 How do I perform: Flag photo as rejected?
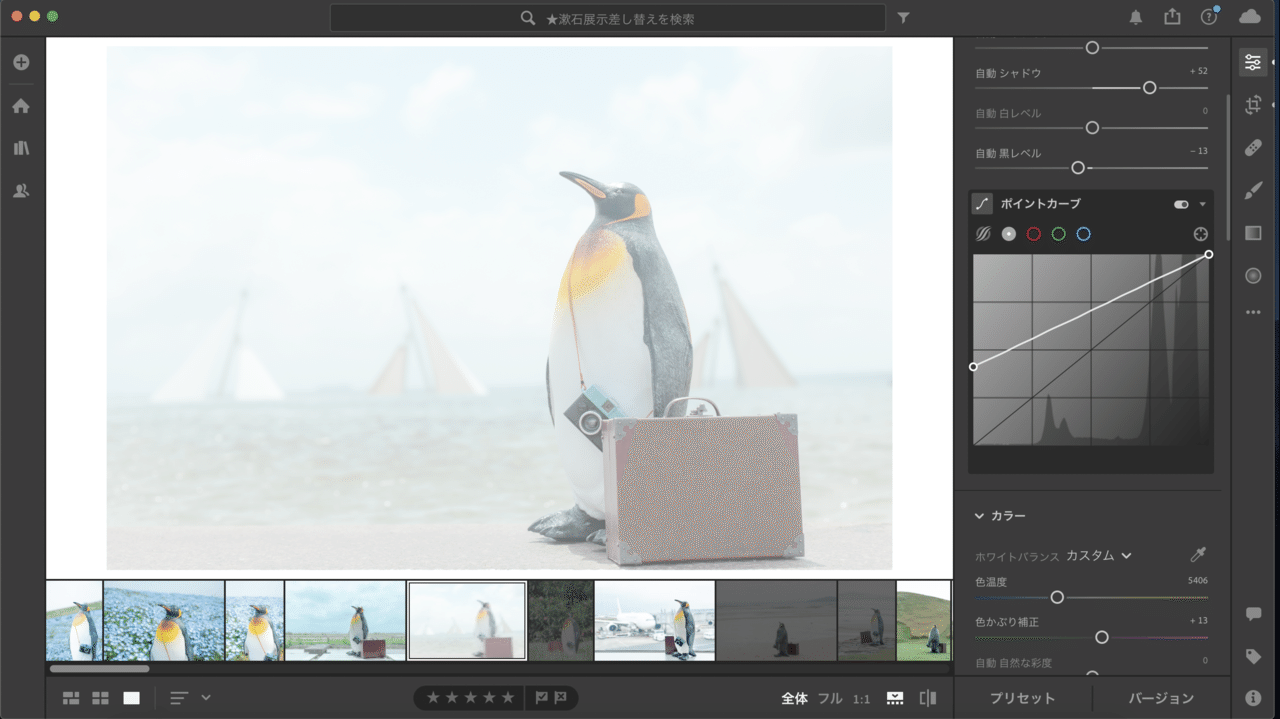pos(560,698)
